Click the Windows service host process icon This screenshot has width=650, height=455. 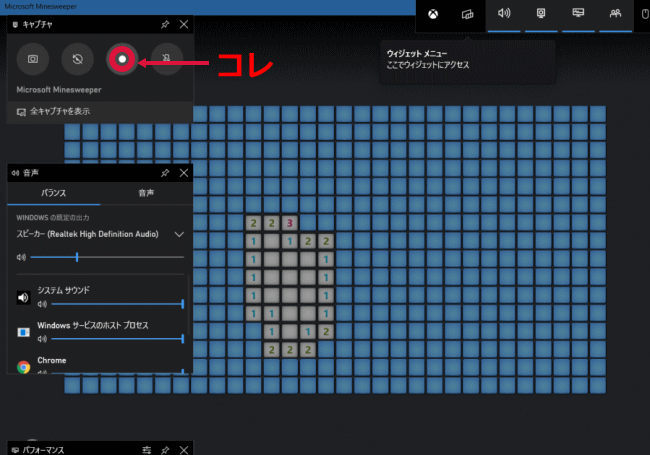click(24, 332)
